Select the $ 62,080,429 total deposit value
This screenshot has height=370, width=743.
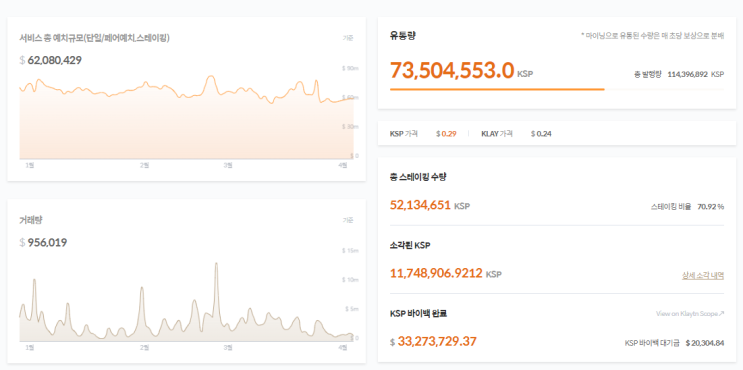pyautogui.click(x=51, y=60)
